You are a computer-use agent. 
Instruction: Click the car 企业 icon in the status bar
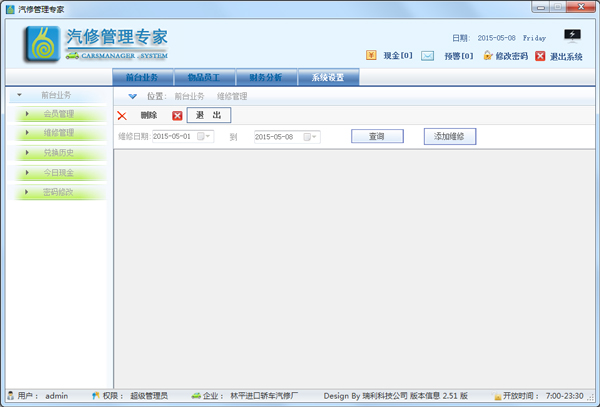(196, 396)
